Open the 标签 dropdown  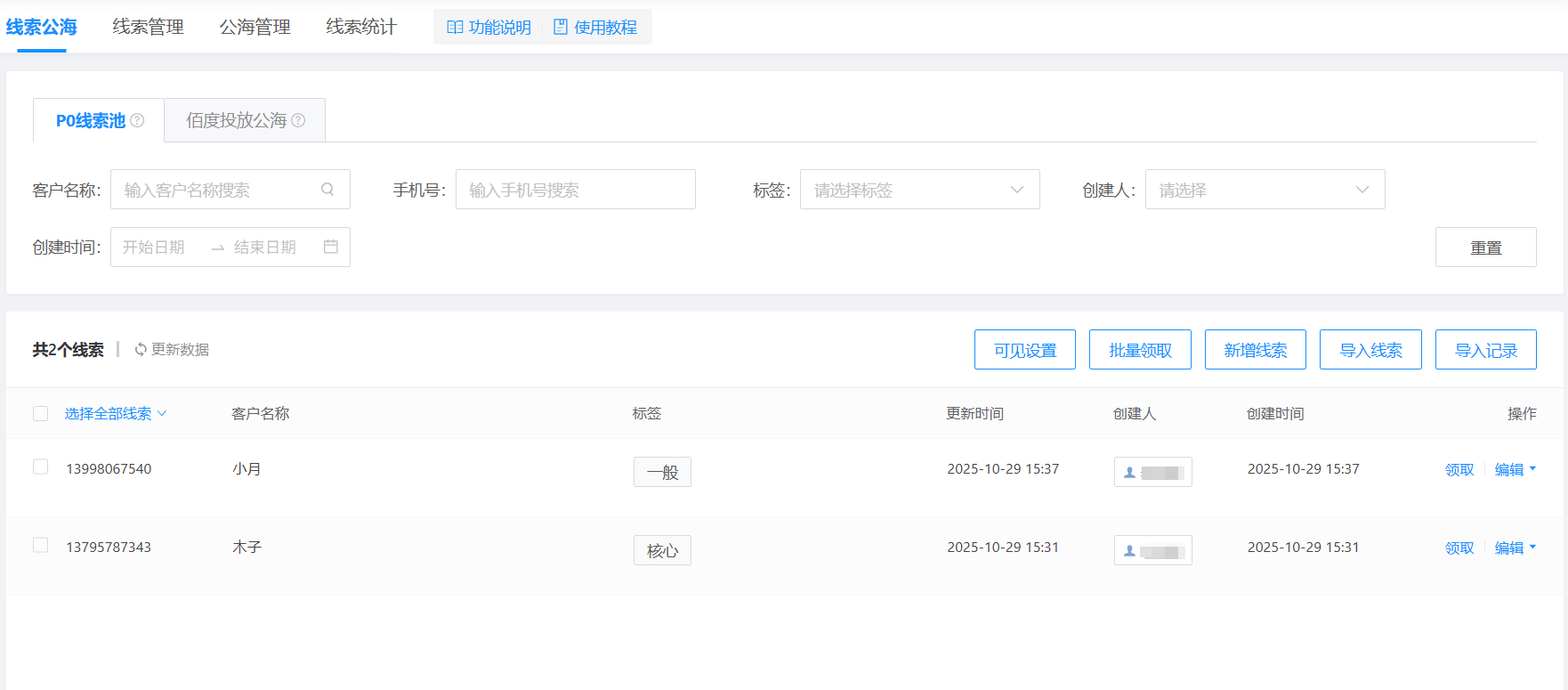tap(919, 190)
